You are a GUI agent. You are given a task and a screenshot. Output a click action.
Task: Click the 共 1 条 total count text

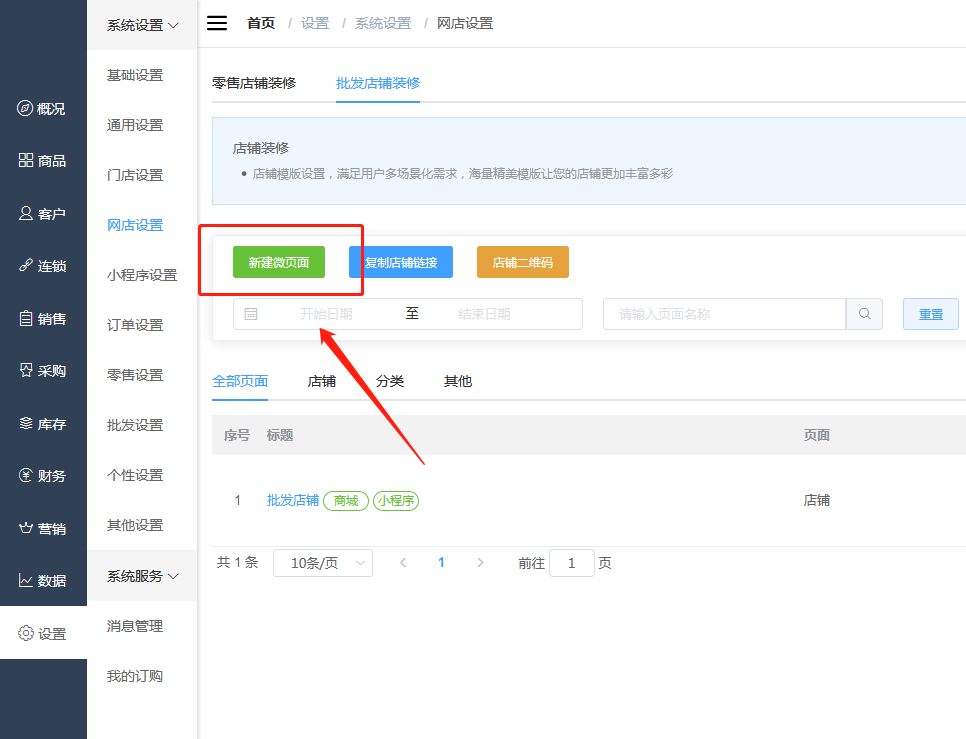237,562
